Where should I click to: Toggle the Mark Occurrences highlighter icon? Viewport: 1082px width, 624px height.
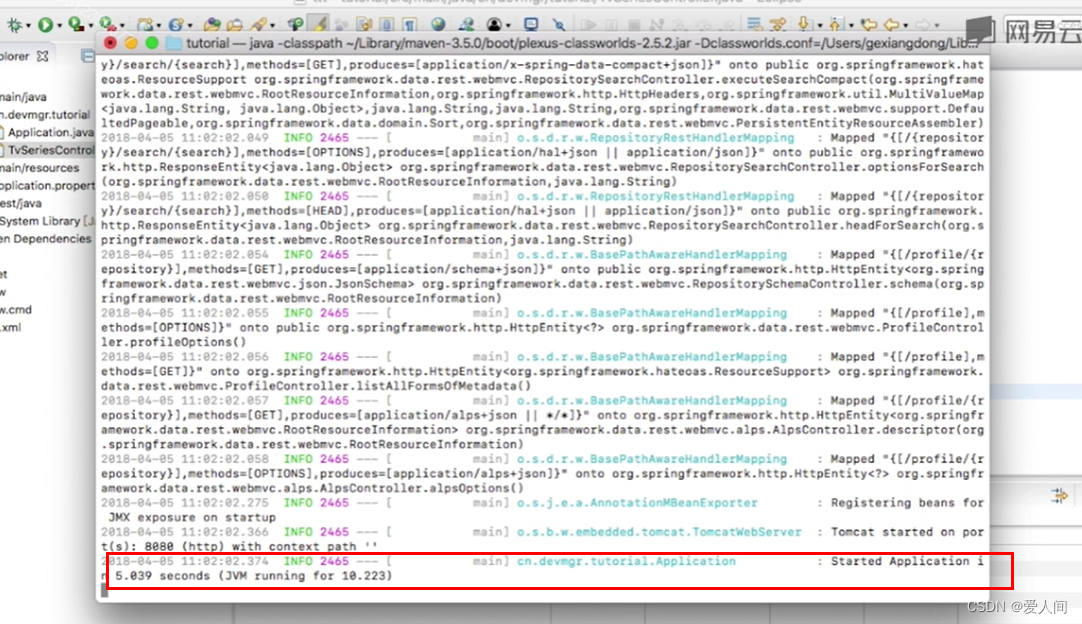click(x=318, y=22)
